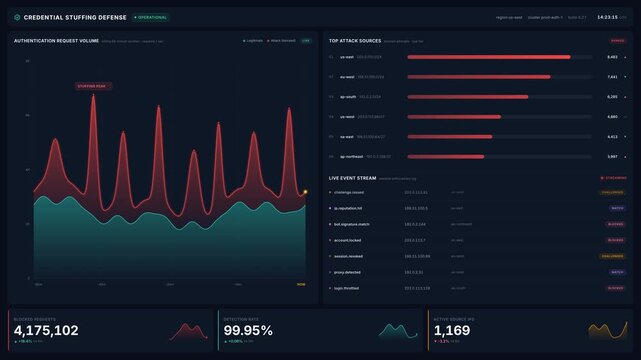This screenshot has height=360, width=641.
Task: Open the session.revoked event row
Action: [x=478, y=256]
